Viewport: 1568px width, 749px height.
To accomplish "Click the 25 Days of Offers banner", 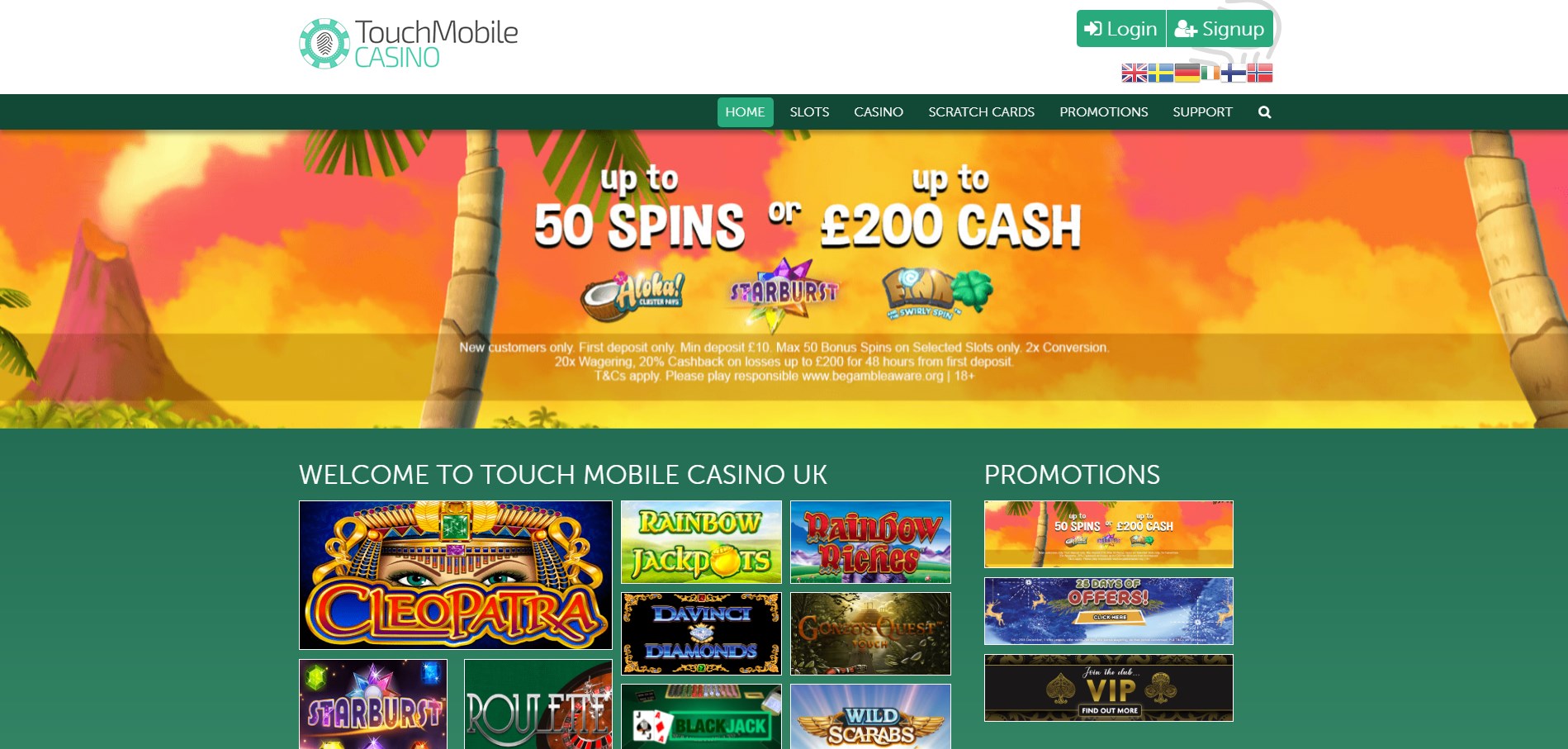I will click(1109, 611).
